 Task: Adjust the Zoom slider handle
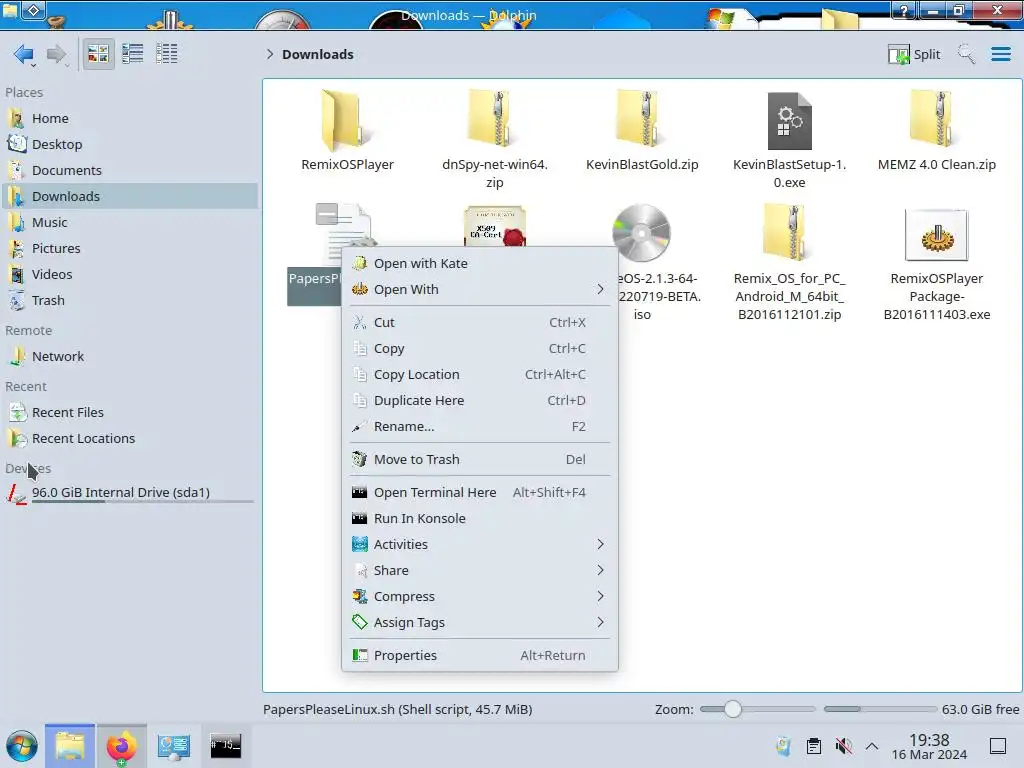pyautogui.click(x=733, y=709)
